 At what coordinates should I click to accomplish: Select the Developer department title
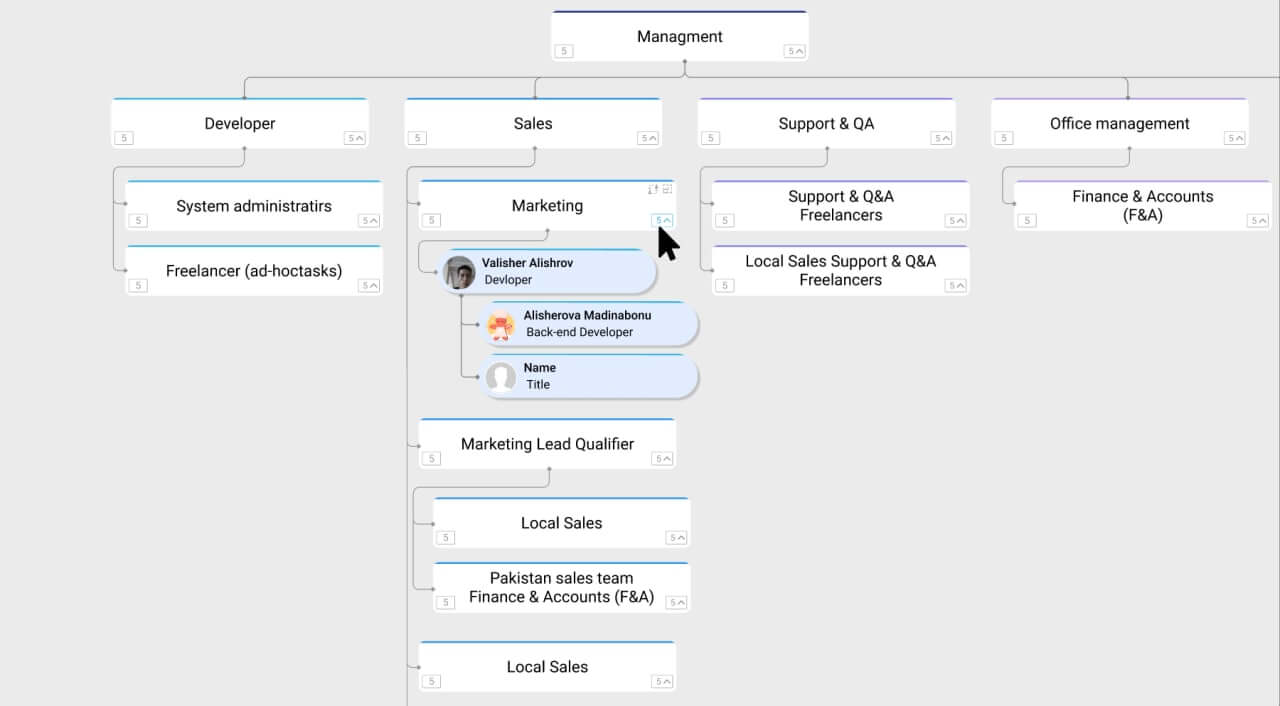(x=240, y=123)
